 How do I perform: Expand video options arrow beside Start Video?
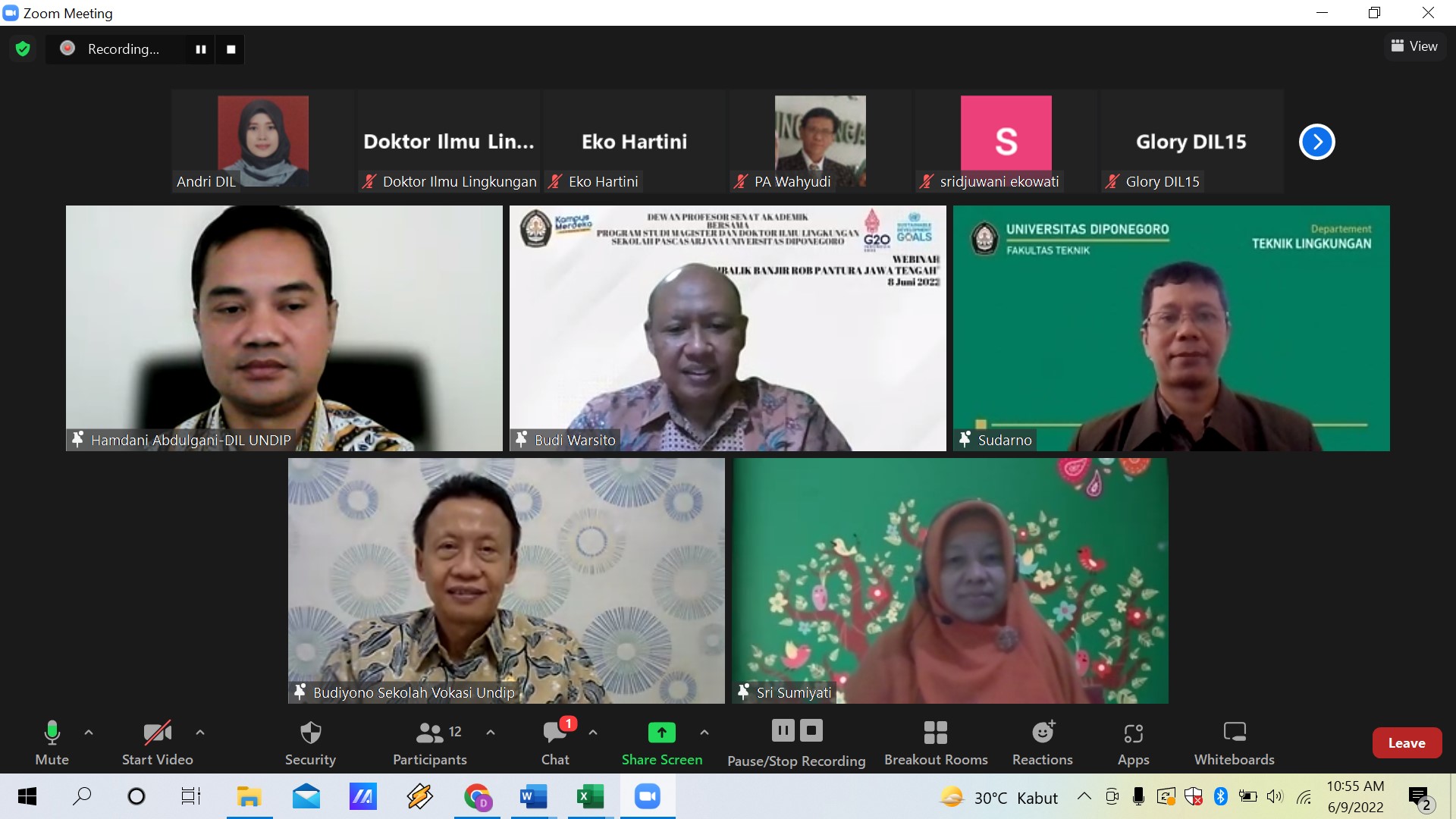pyautogui.click(x=200, y=733)
